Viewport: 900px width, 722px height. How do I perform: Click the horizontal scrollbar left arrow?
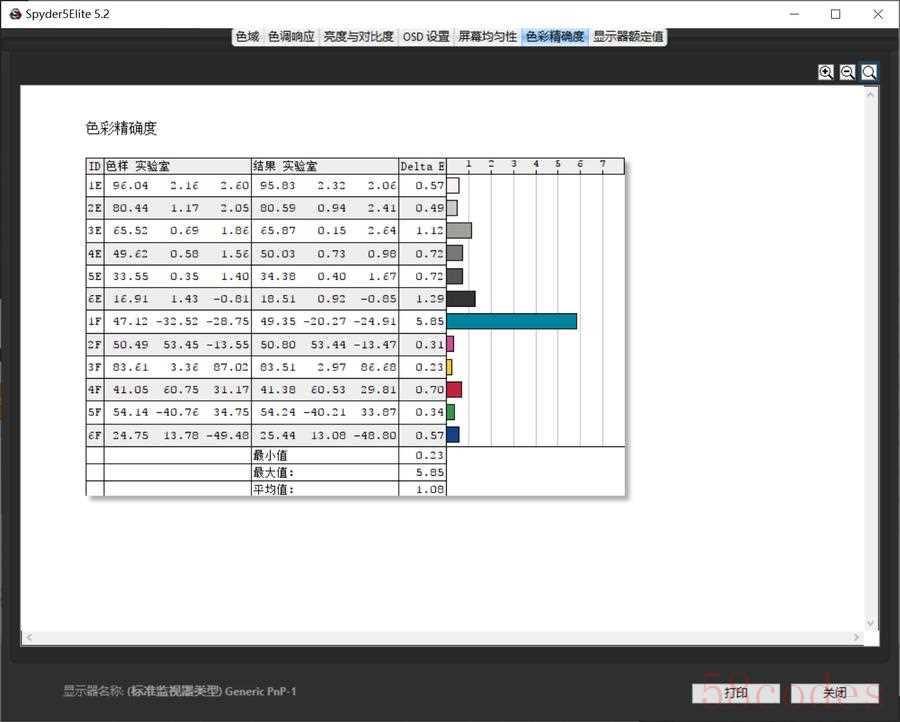click(29, 638)
